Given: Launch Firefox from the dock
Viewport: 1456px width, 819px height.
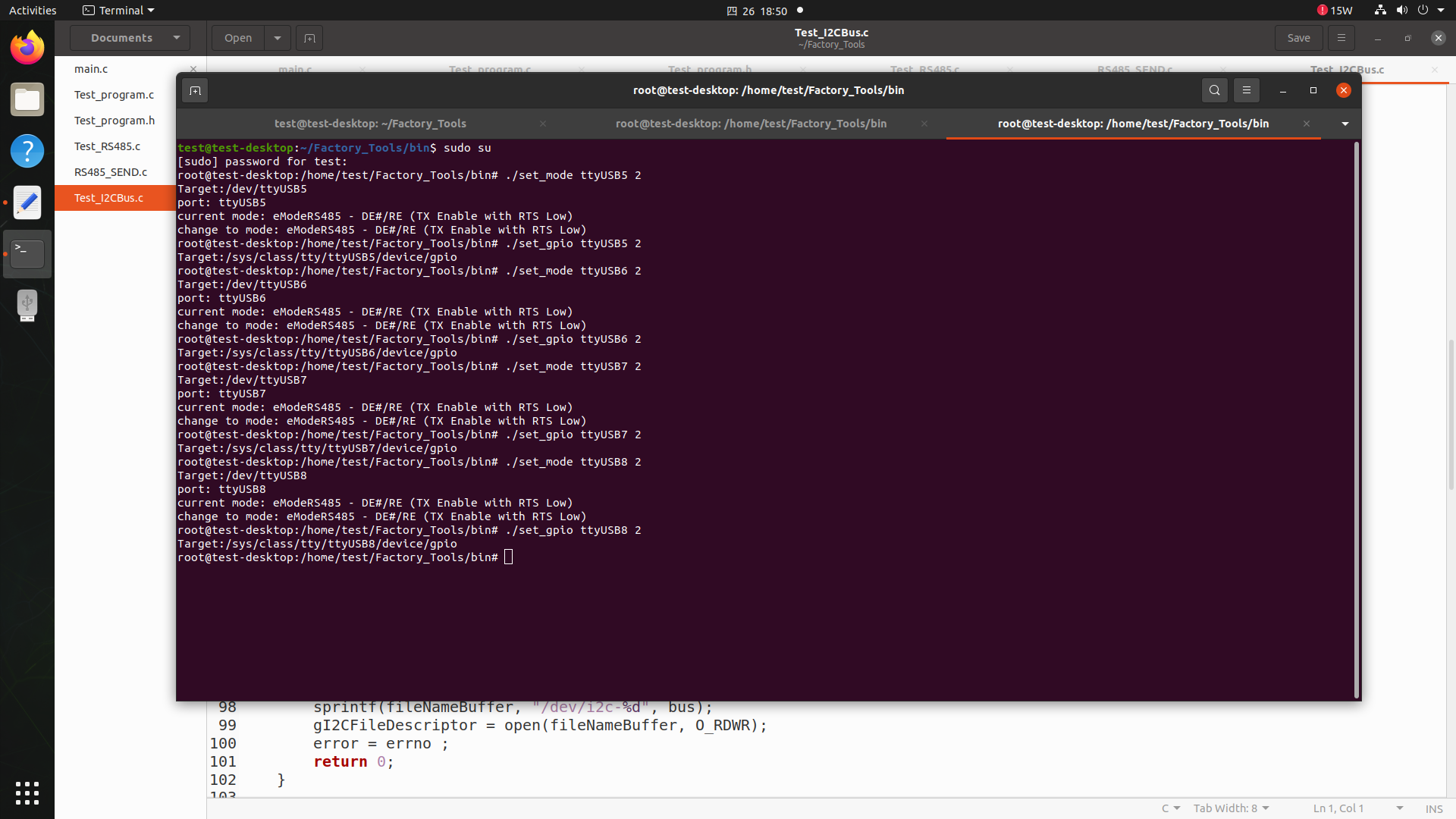Looking at the screenshot, I should tap(27, 47).
